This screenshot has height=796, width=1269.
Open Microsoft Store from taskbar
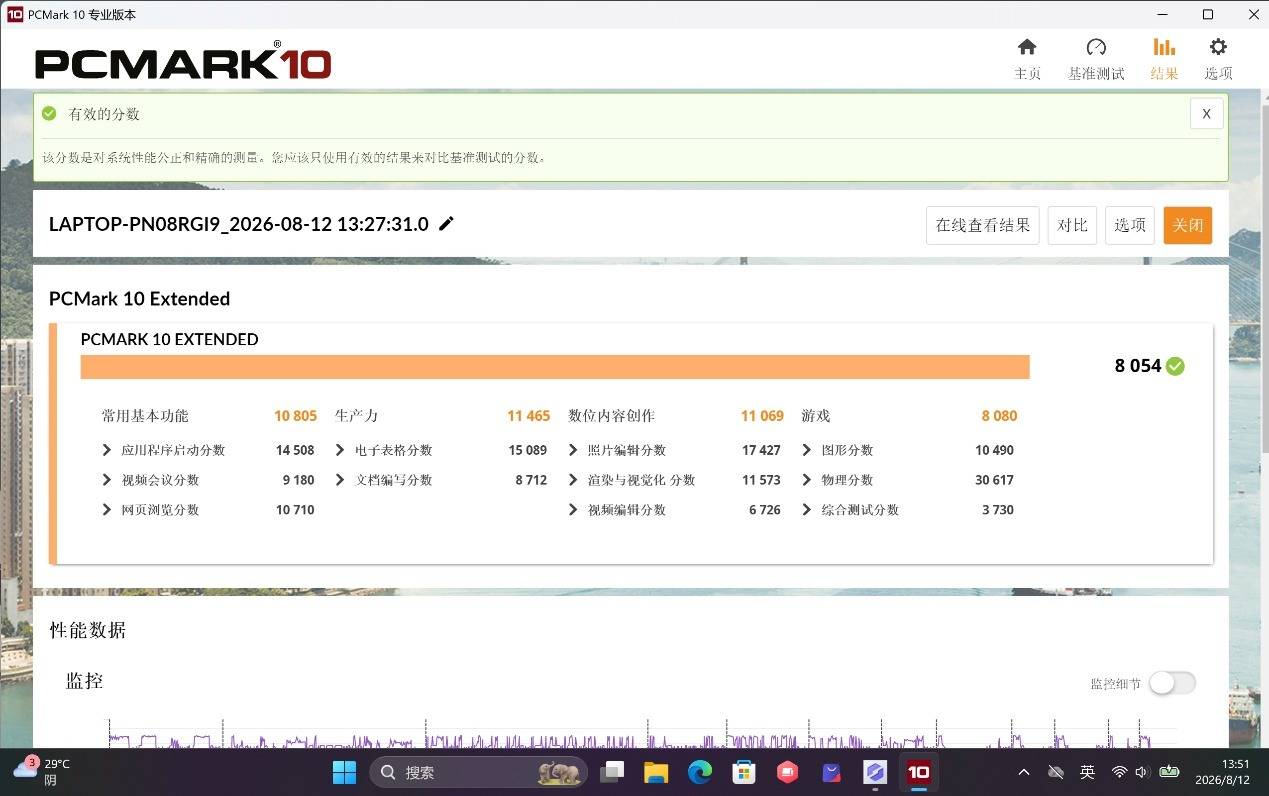click(x=743, y=772)
